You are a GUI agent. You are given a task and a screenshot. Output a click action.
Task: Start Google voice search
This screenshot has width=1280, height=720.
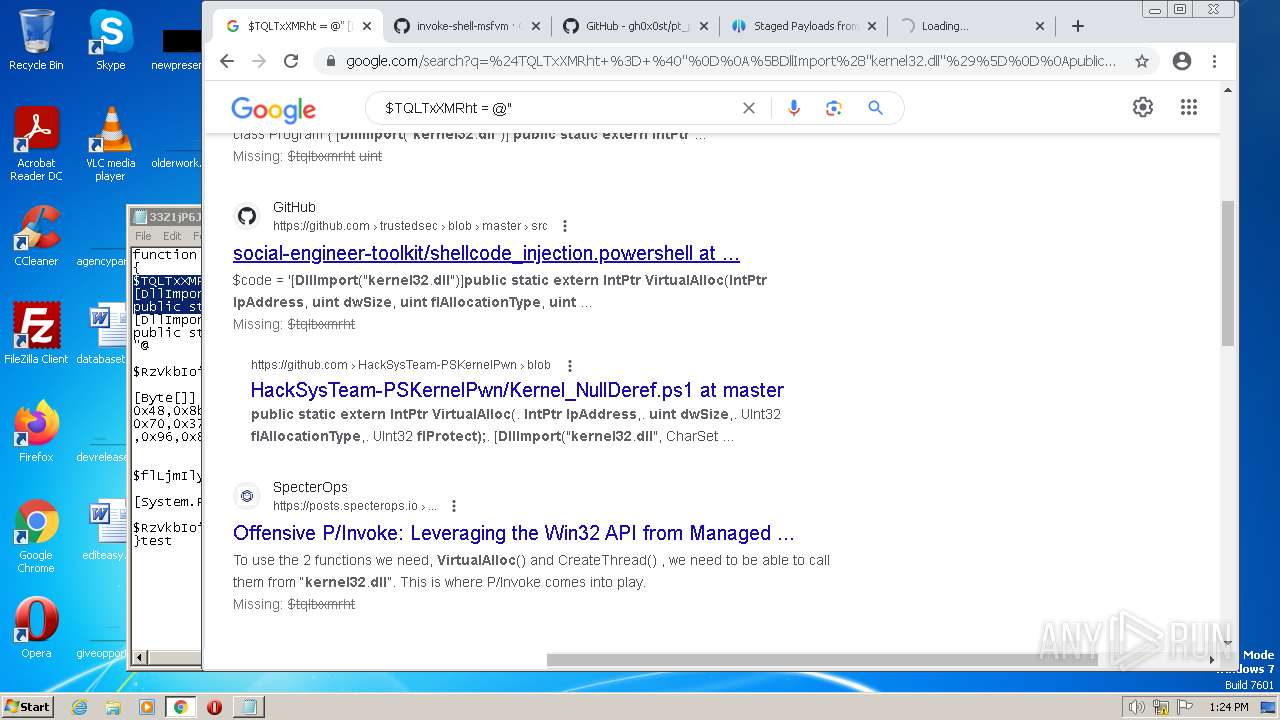pyautogui.click(x=794, y=108)
